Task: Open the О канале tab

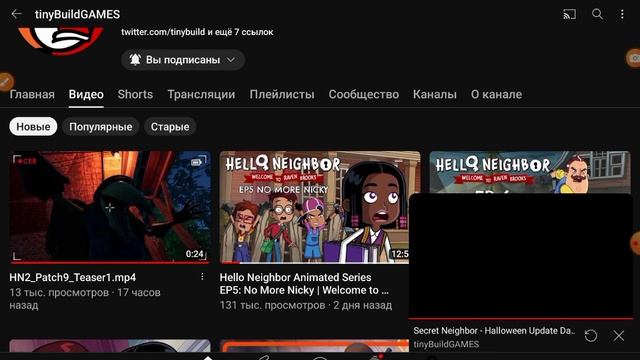Action: pyautogui.click(x=496, y=94)
